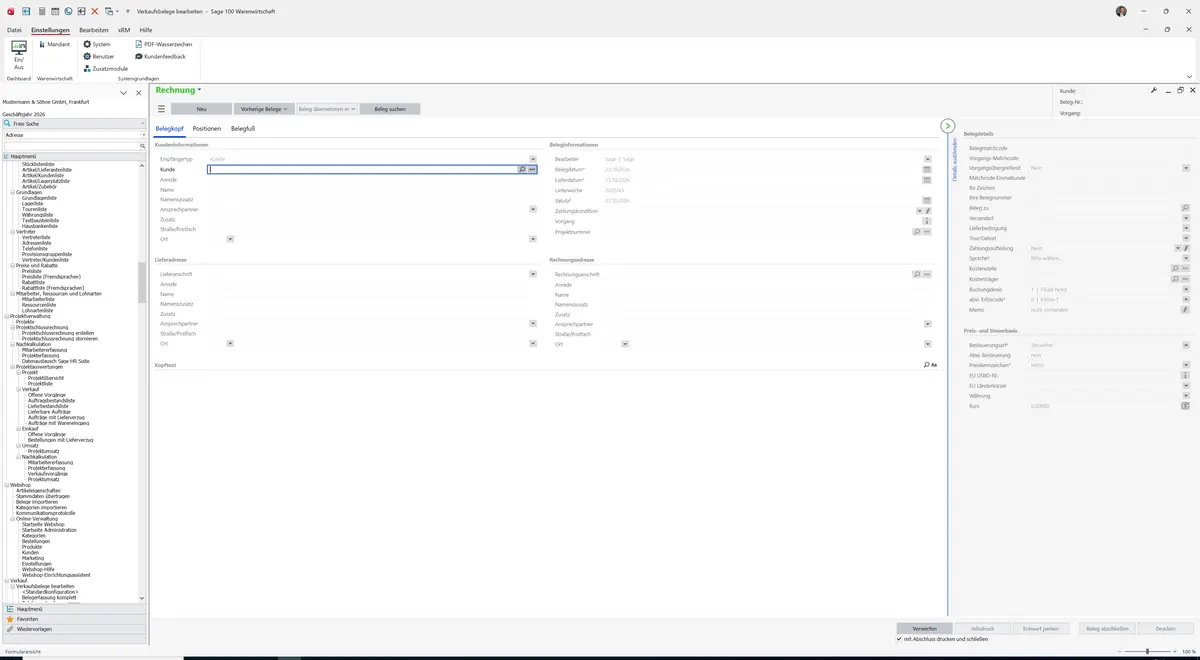Screen dimensions: 1200x660
Task: Open the Belegdatum calendar picker
Action: coord(927,170)
